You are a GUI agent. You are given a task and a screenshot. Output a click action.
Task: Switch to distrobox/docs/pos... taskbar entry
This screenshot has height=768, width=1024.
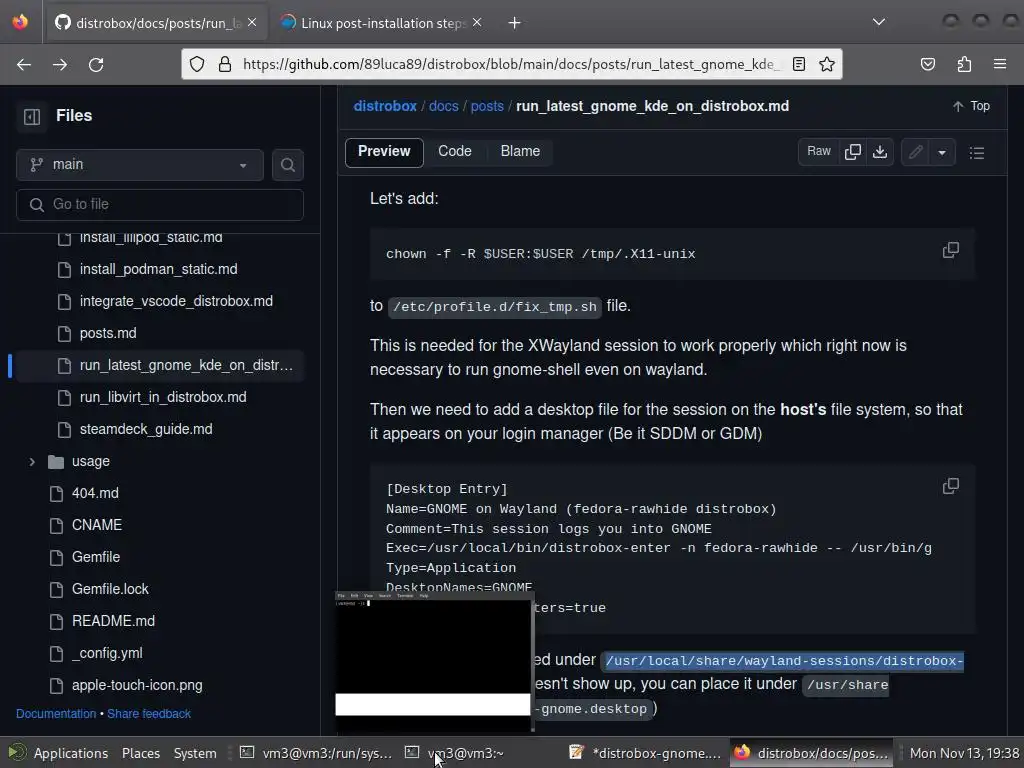(x=811, y=753)
